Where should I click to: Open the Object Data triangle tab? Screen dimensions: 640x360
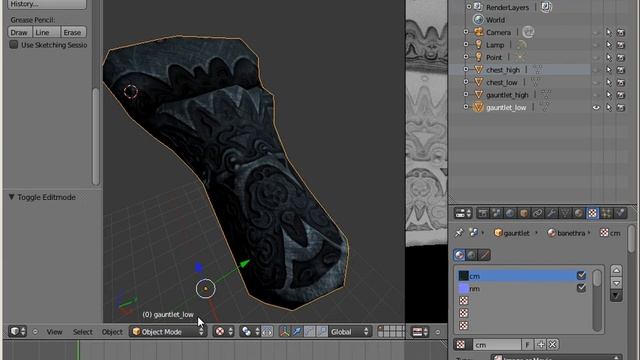point(565,213)
